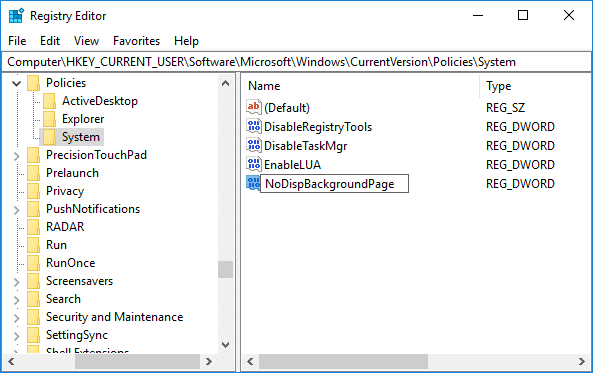Screen dimensions: 593x373
Task: Click the RunOnce folder icon
Action: 33,263
